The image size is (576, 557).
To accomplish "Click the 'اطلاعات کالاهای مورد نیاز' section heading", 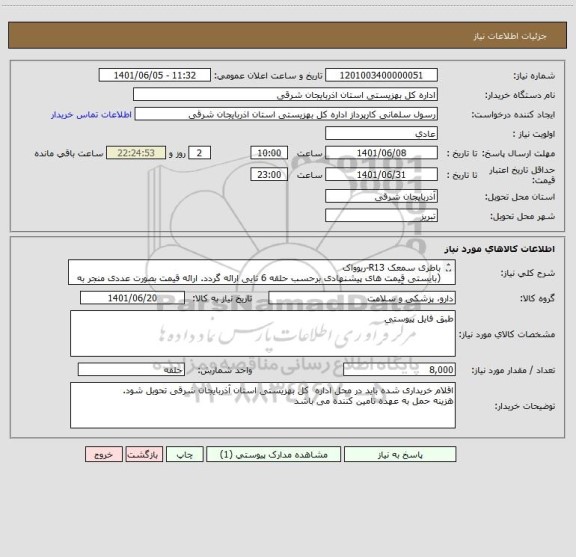I will [500, 249].
